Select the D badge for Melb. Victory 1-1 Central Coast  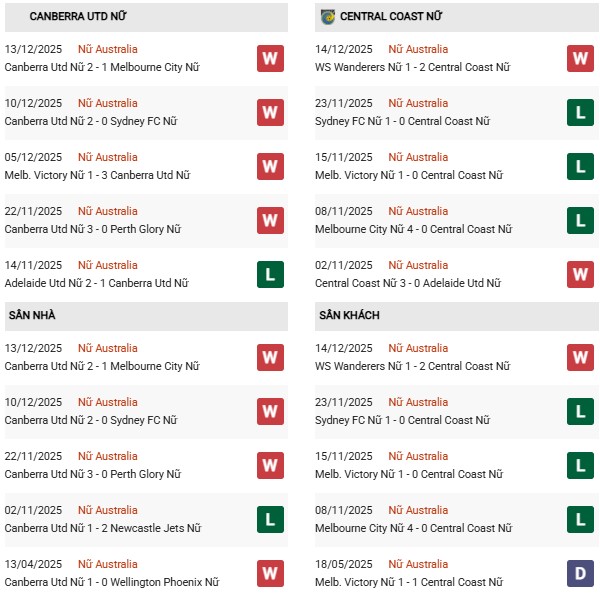coord(580,573)
